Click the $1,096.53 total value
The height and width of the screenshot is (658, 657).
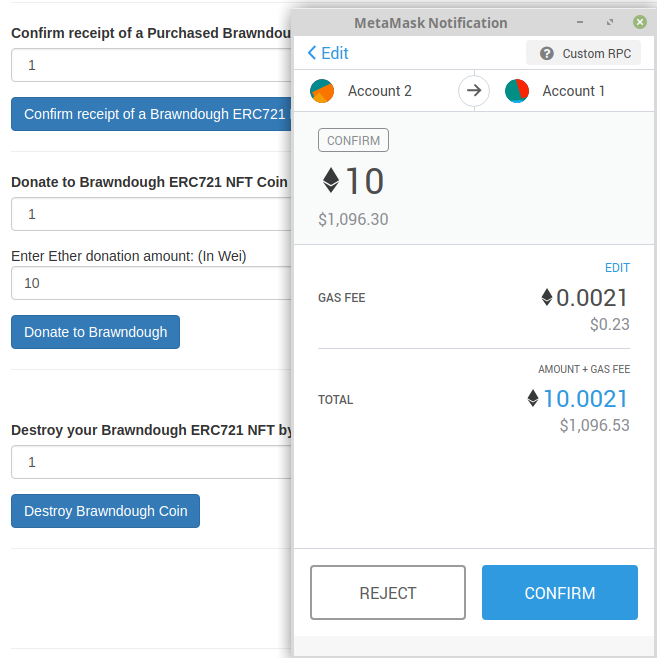pos(594,425)
